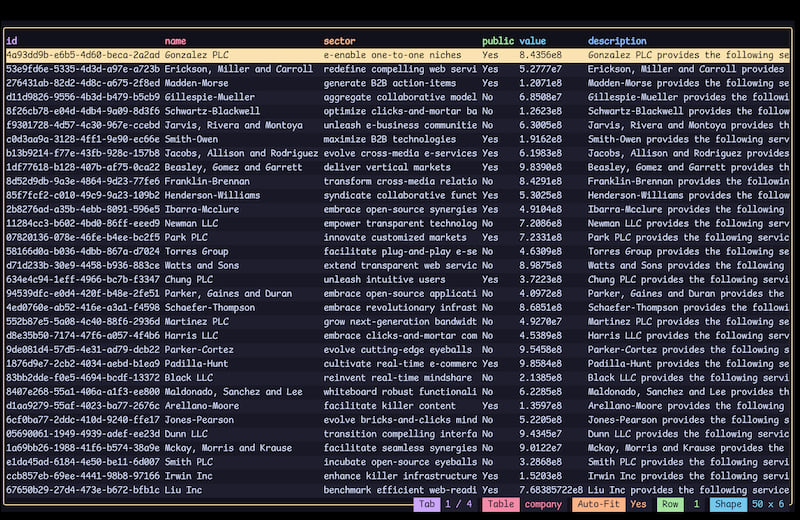Select the Irwin Inc name cell
This screenshot has height=520, width=800.
click(x=189, y=476)
